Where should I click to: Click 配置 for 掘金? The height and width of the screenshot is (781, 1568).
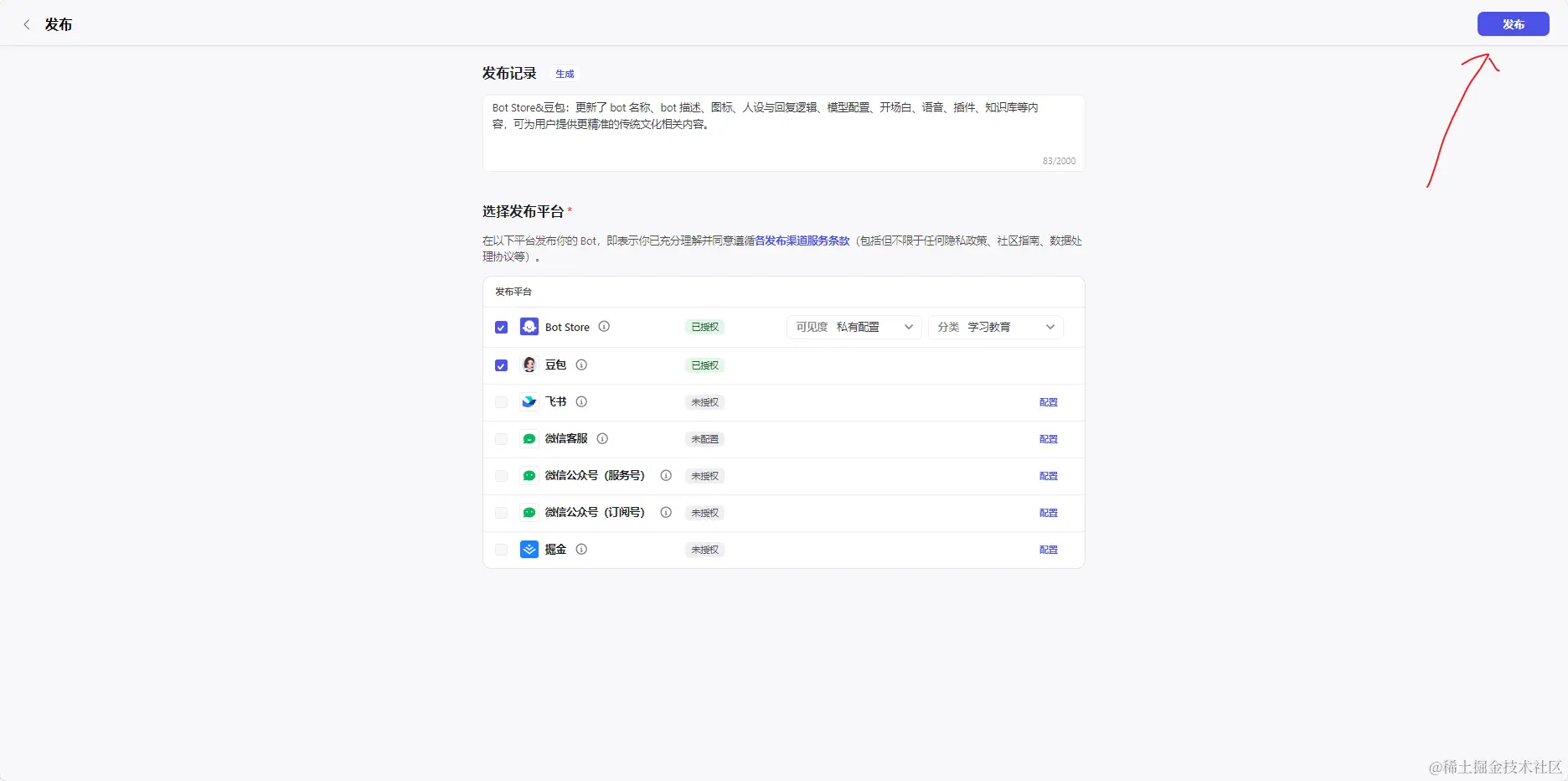click(1049, 550)
